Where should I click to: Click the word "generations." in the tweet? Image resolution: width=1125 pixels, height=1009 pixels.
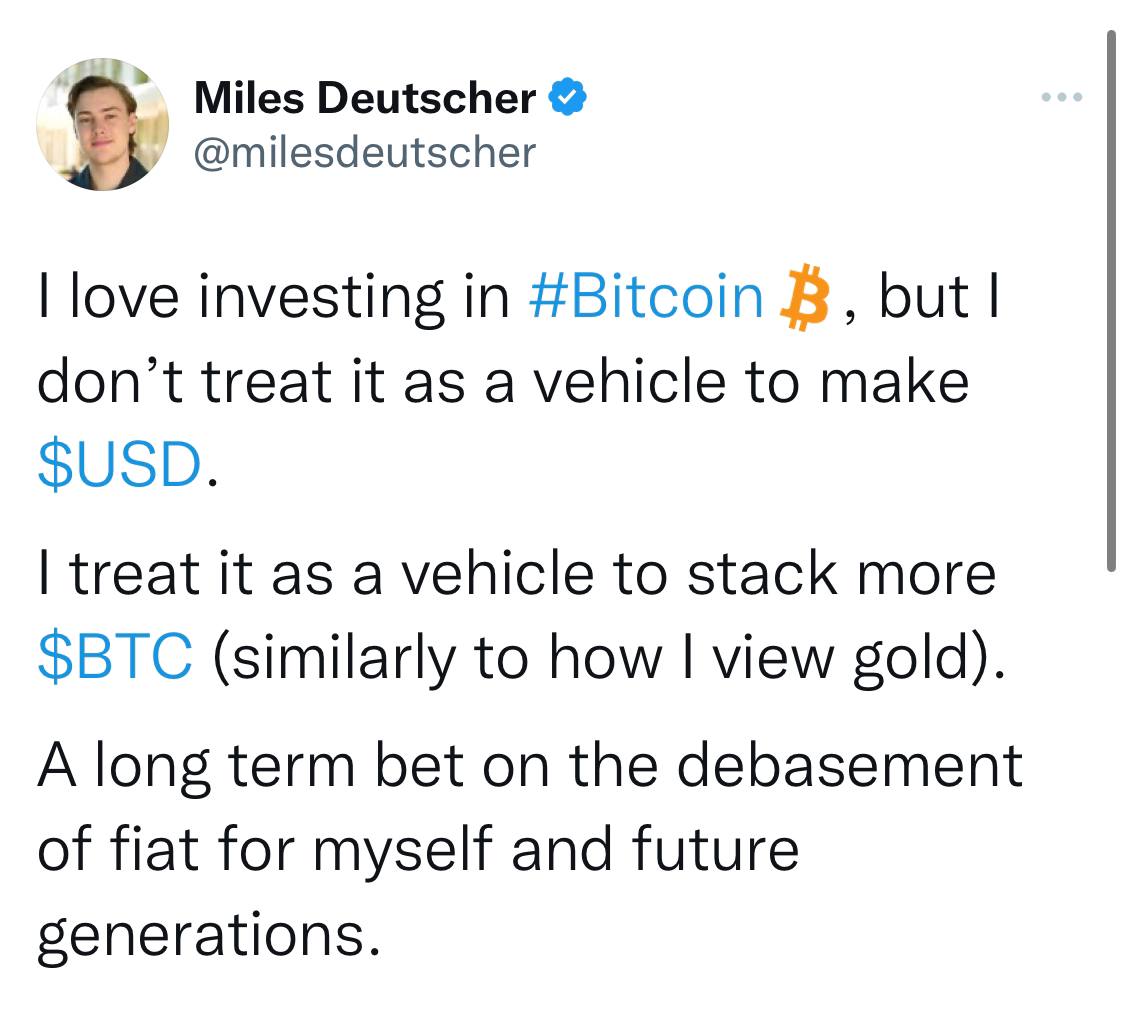(208, 936)
